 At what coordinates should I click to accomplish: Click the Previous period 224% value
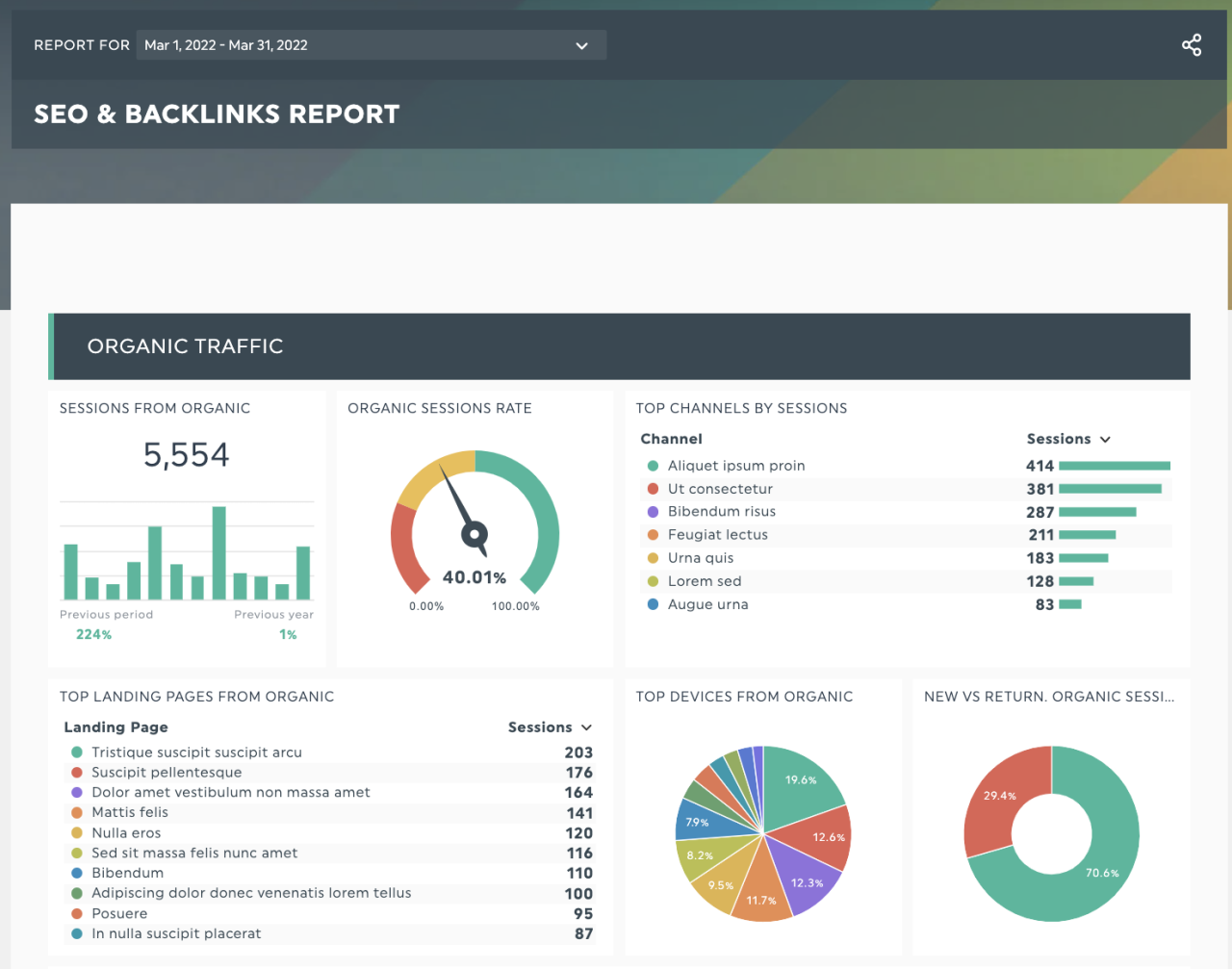pyautogui.click(x=93, y=635)
